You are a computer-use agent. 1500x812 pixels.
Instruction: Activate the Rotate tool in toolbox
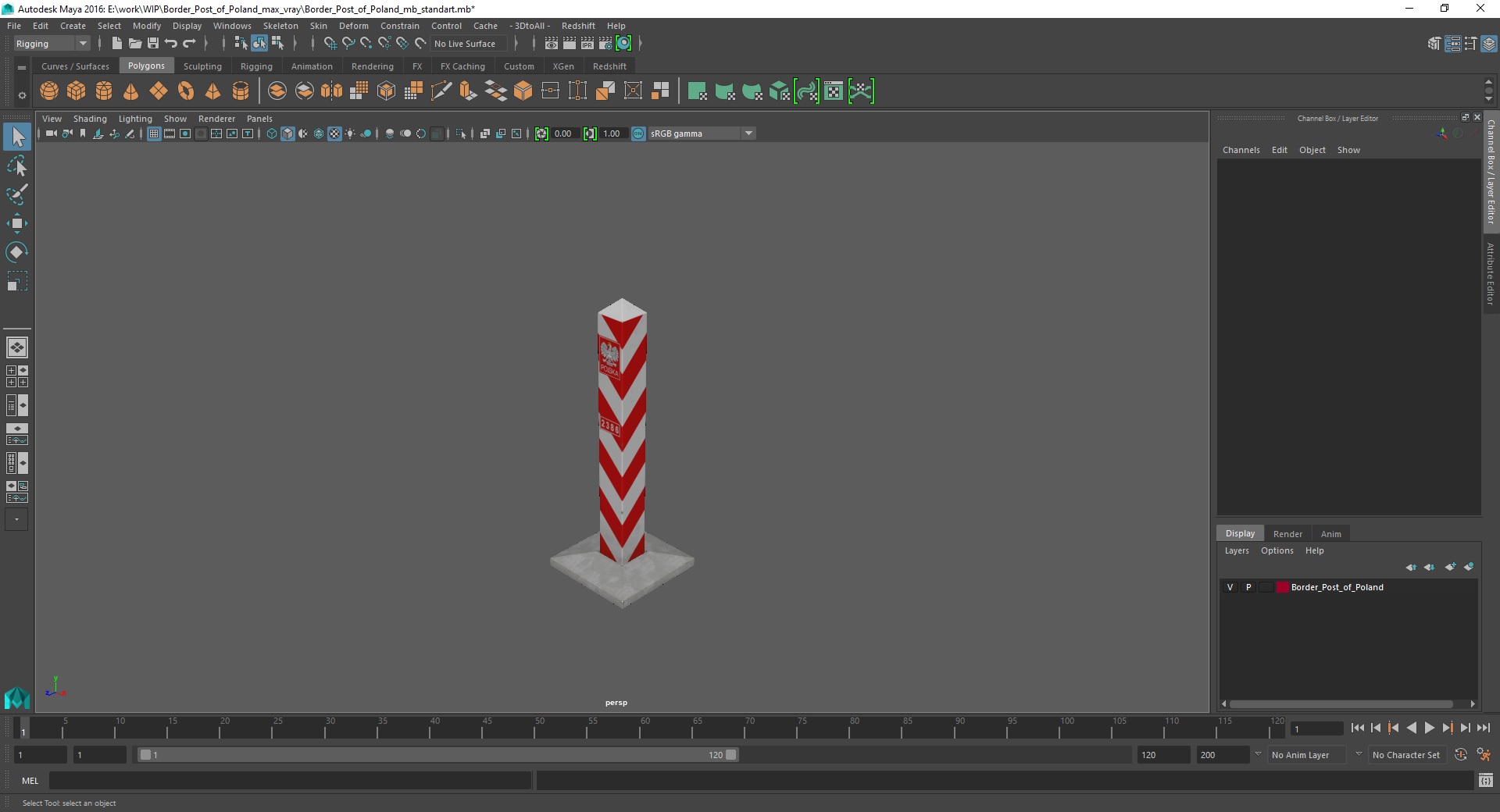click(17, 252)
